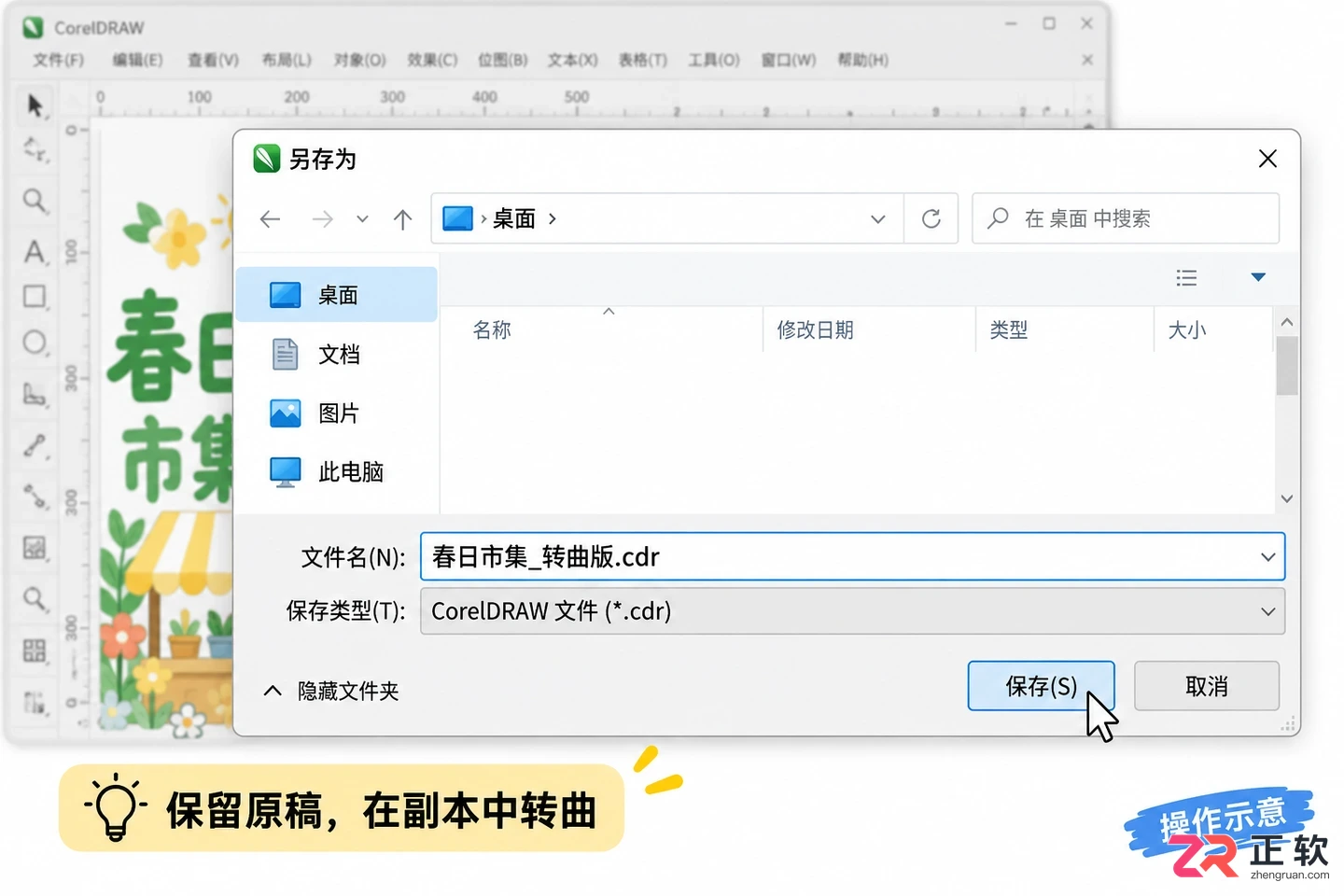
Task: Select 图片 in the navigation pane
Action: pyautogui.click(x=336, y=413)
